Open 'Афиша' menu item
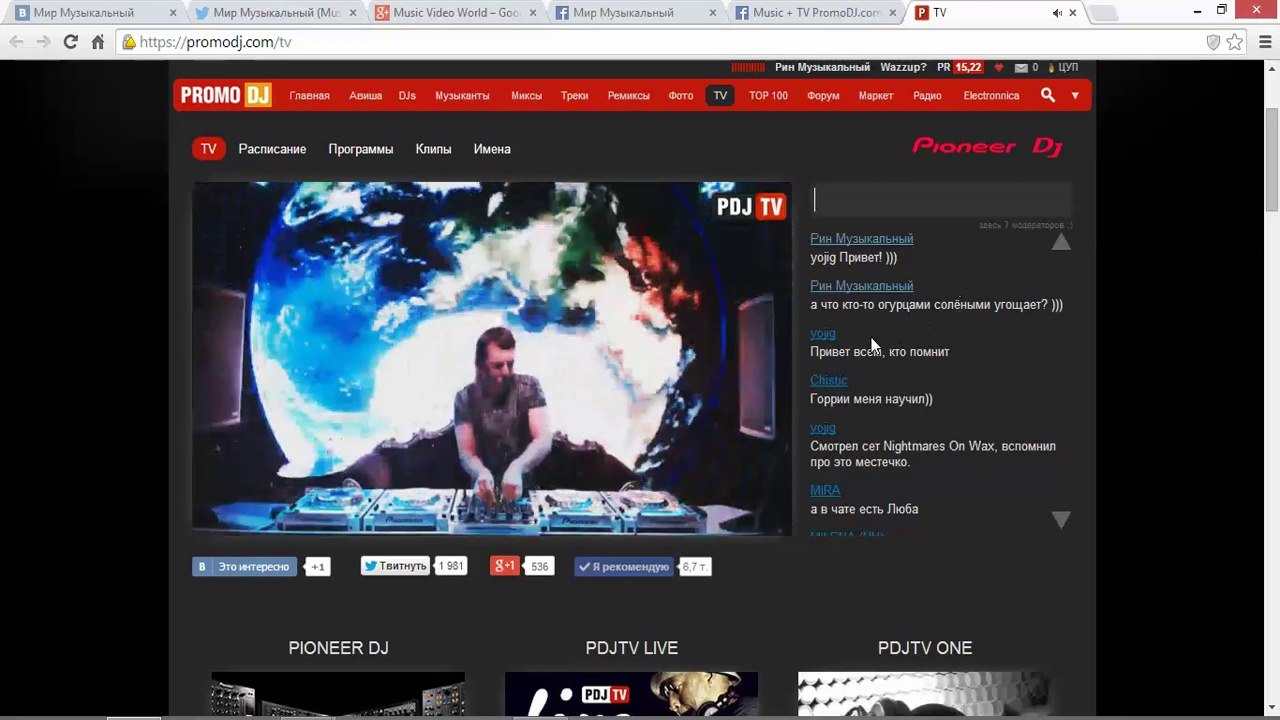The image size is (1280, 720). (x=365, y=96)
